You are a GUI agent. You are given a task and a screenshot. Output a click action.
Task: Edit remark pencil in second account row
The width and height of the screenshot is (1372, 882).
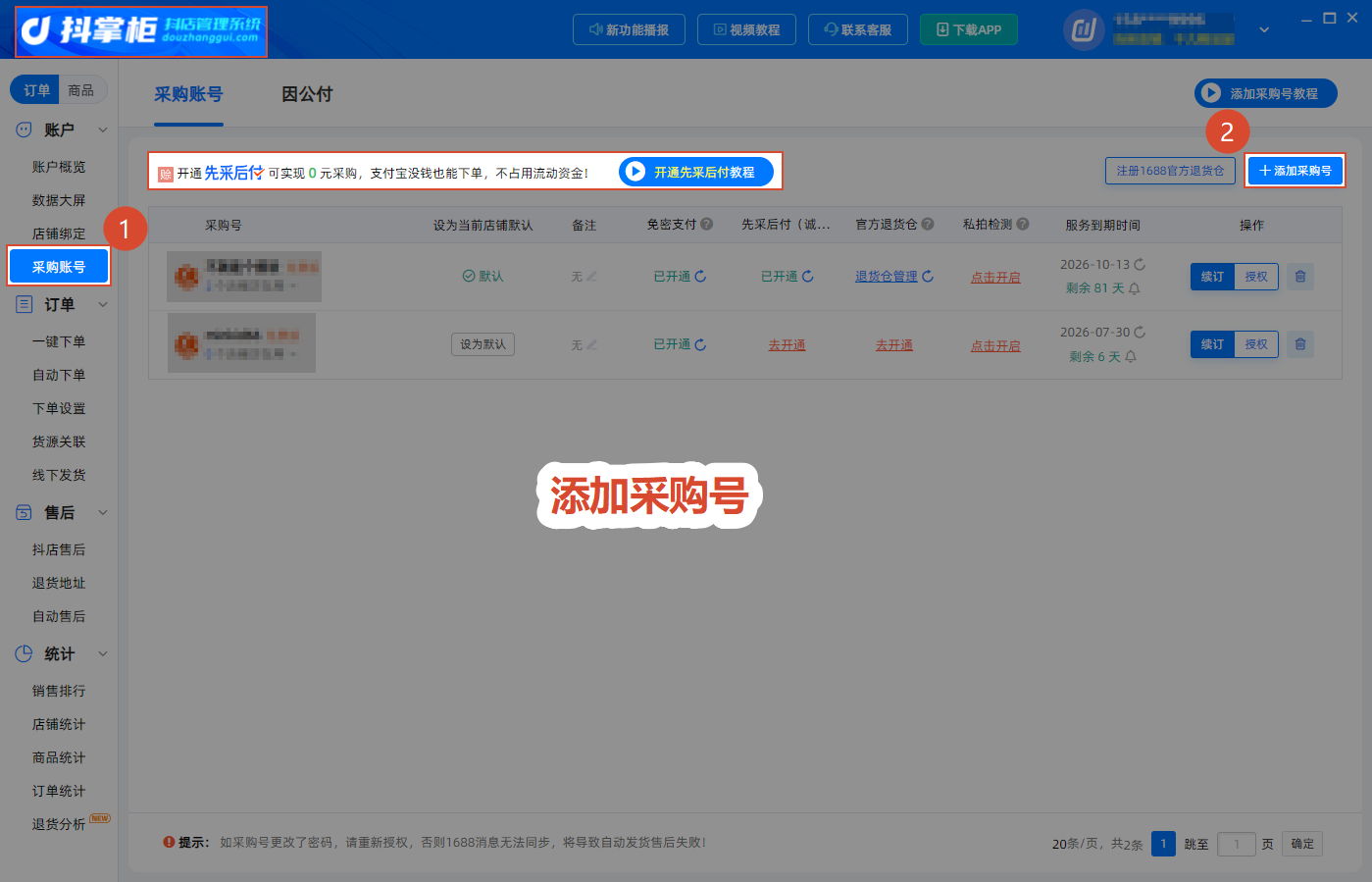click(x=591, y=345)
